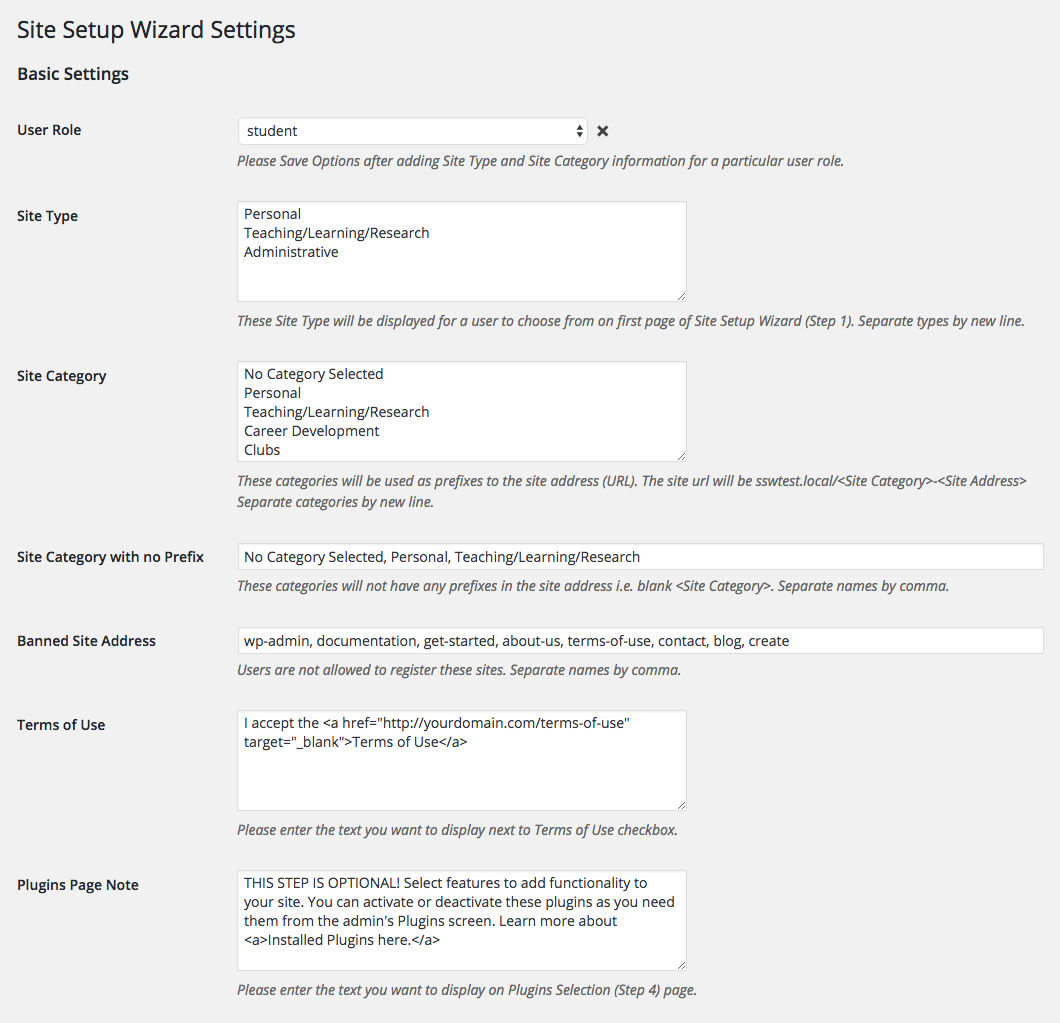The image size is (1060, 1023).
Task: Click the Plugins Page Note label
Action: 77,885
